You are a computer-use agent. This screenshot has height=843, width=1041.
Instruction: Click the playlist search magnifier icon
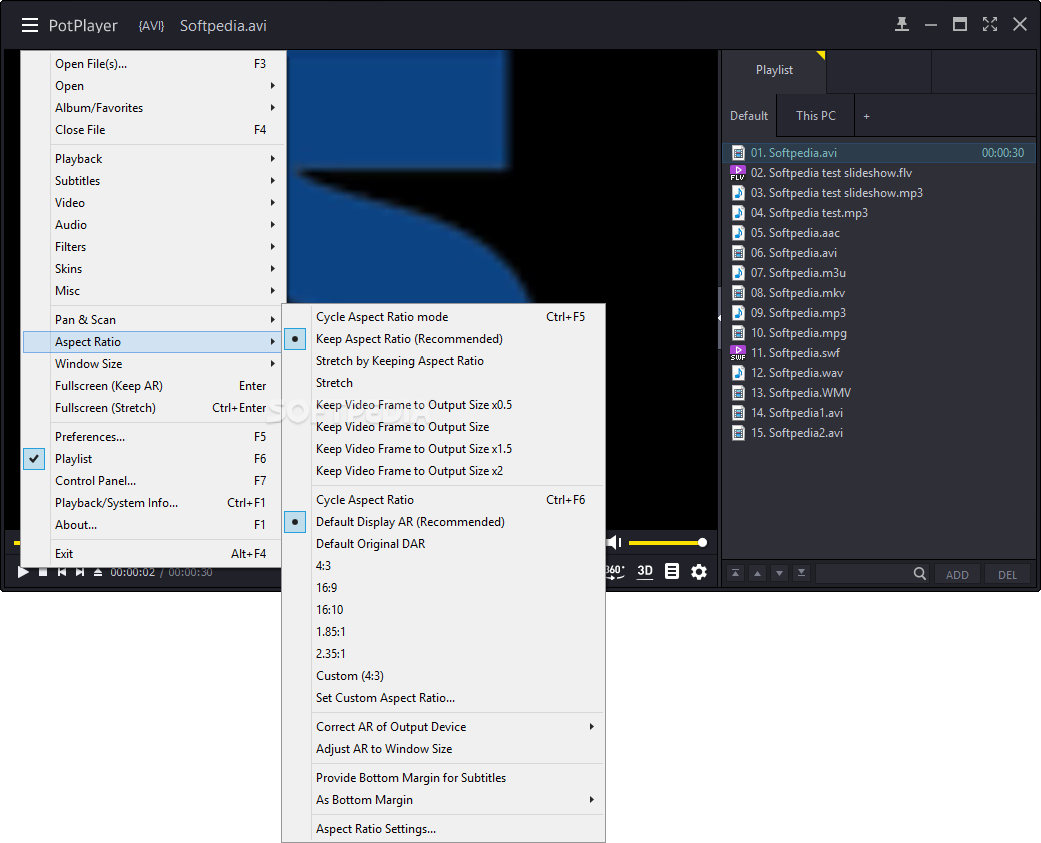tap(920, 574)
